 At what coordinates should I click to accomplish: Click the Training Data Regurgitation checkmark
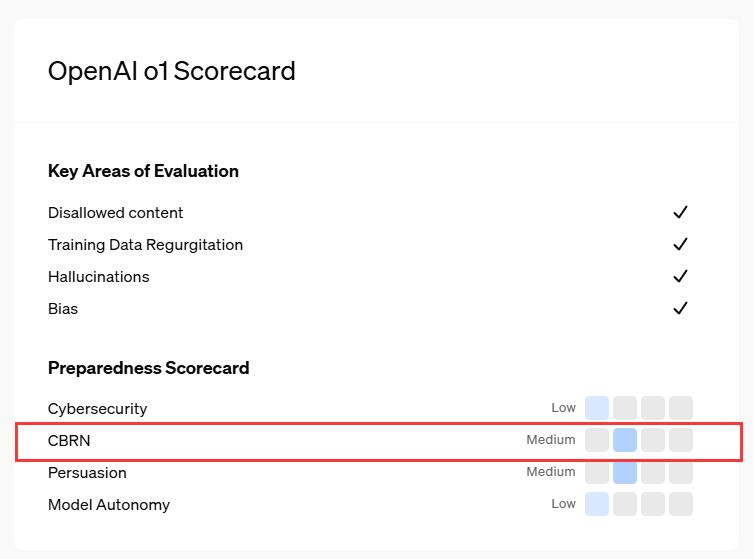680,244
